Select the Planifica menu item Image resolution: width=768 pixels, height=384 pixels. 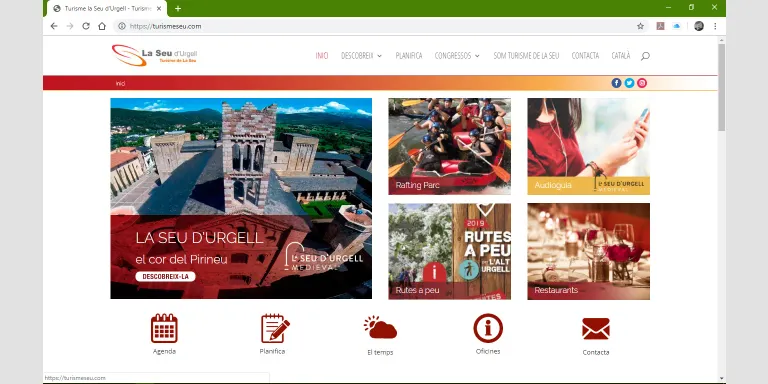408,56
